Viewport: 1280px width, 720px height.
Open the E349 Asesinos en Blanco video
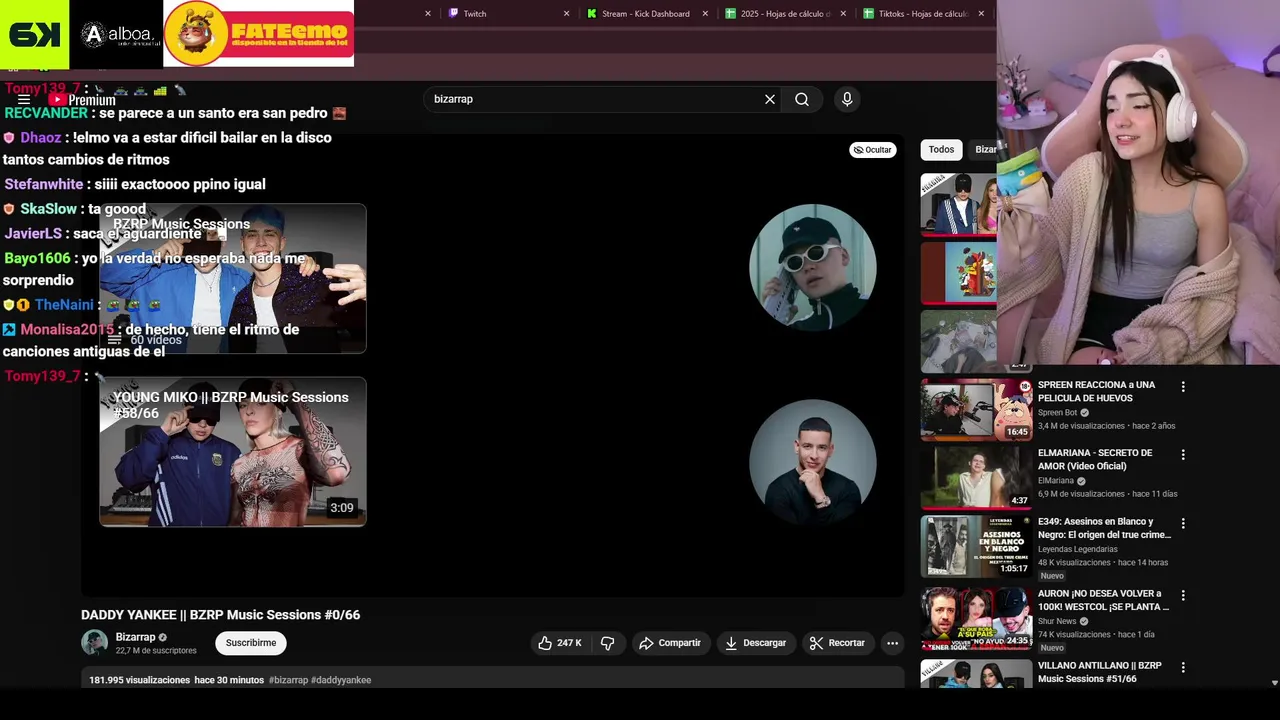click(x=976, y=546)
